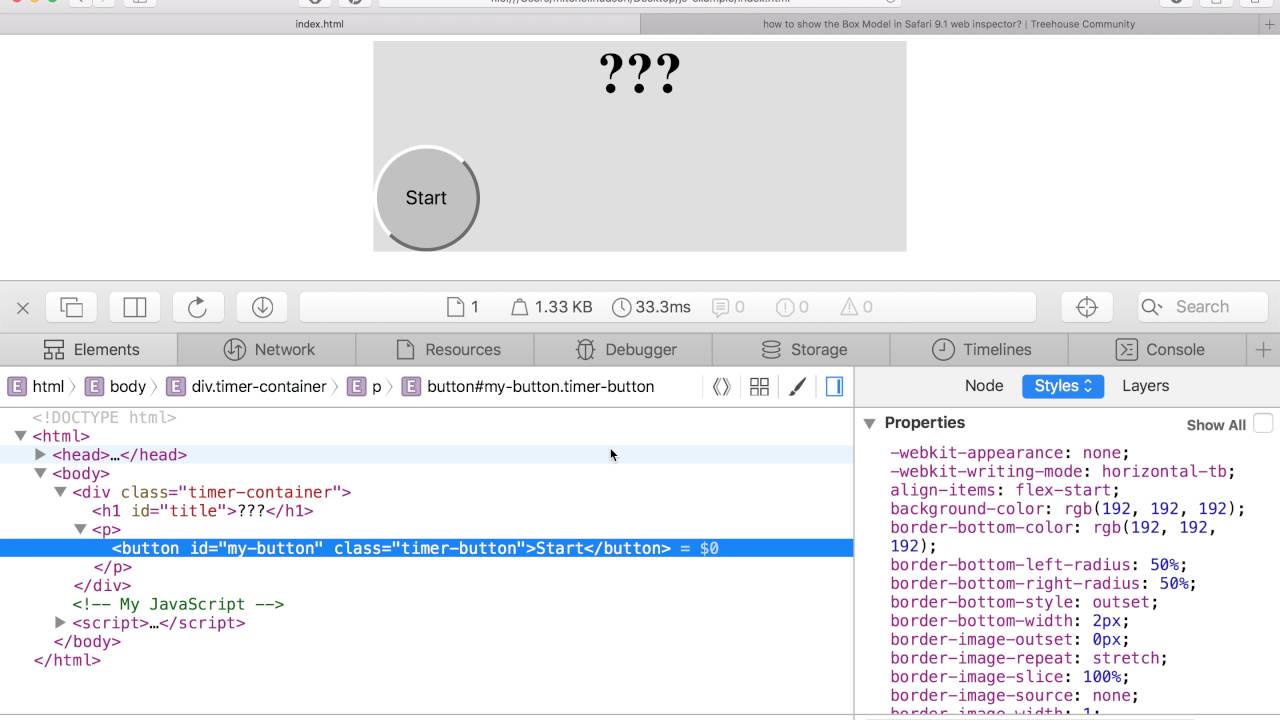Click border-bottom-left-radius: 50% property
Viewport: 1280px width, 720px height.
1039,565
